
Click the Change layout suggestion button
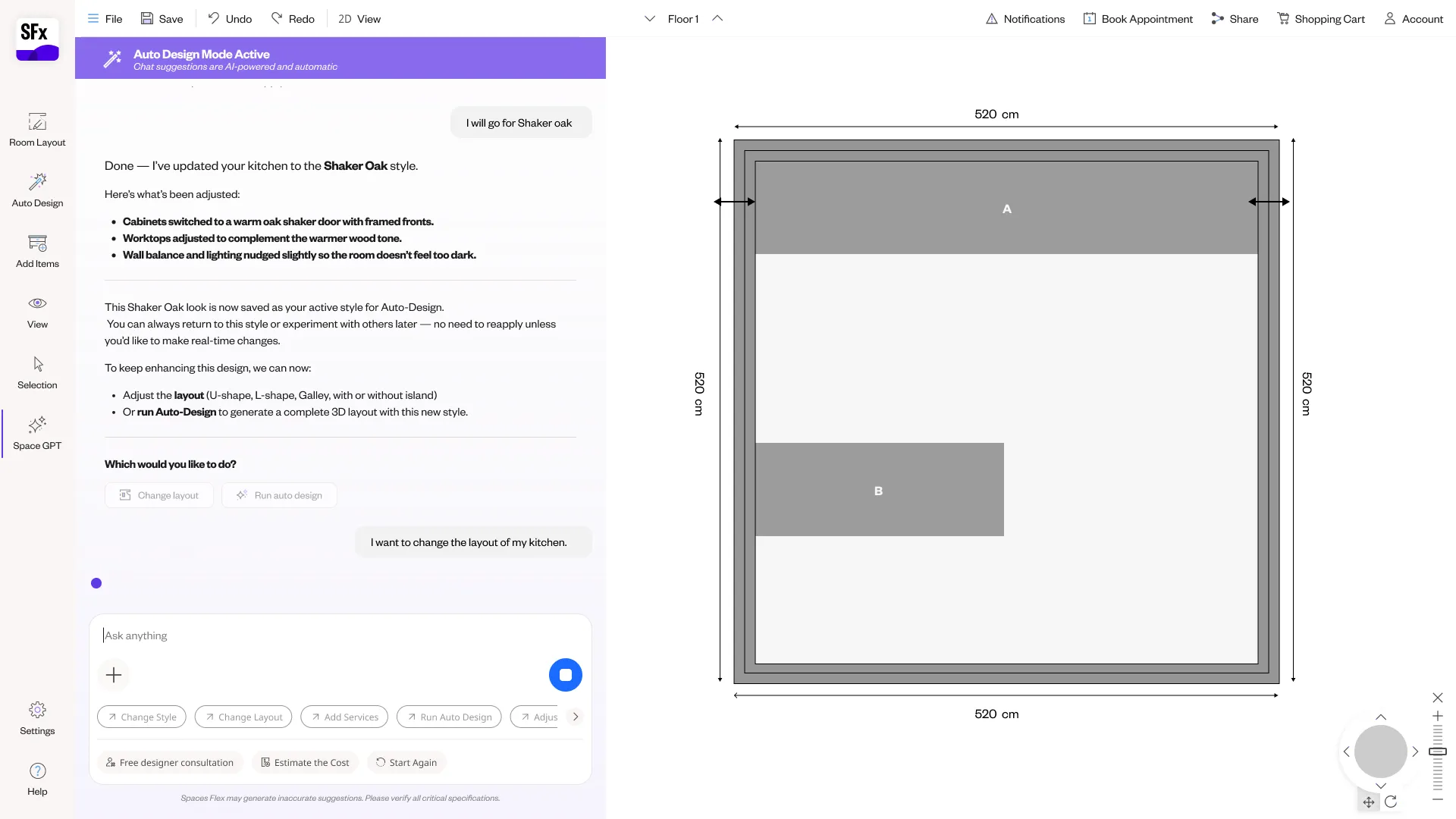pos(159,495)
